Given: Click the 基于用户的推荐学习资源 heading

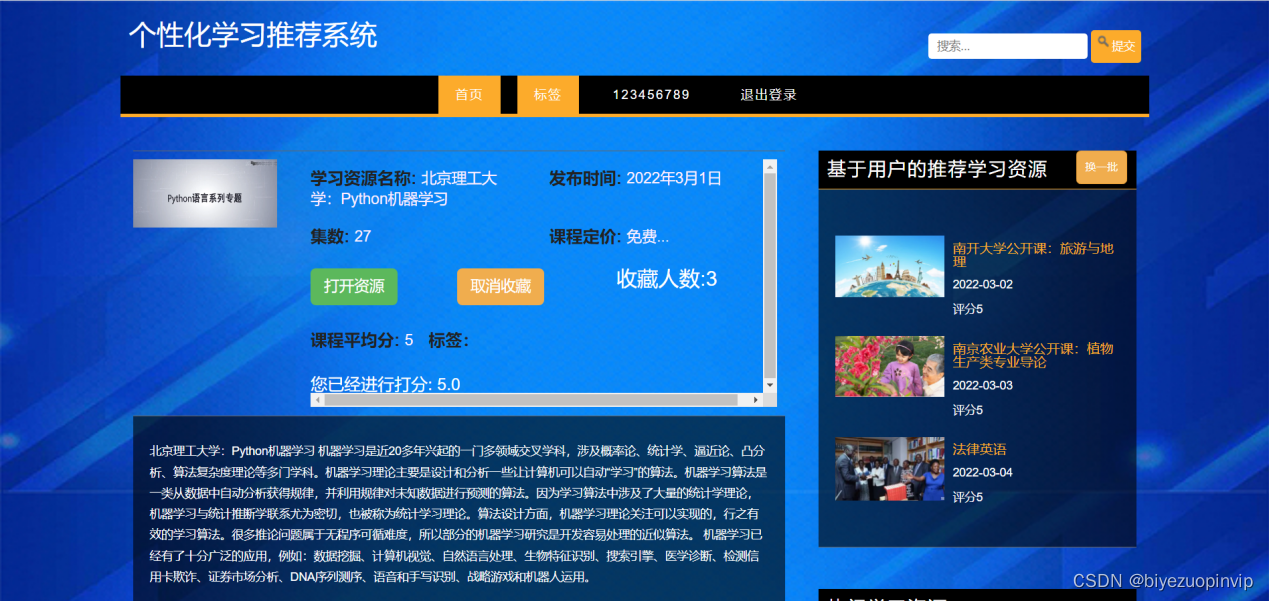Looking at the screenshot, I should [x=936, y=170].
